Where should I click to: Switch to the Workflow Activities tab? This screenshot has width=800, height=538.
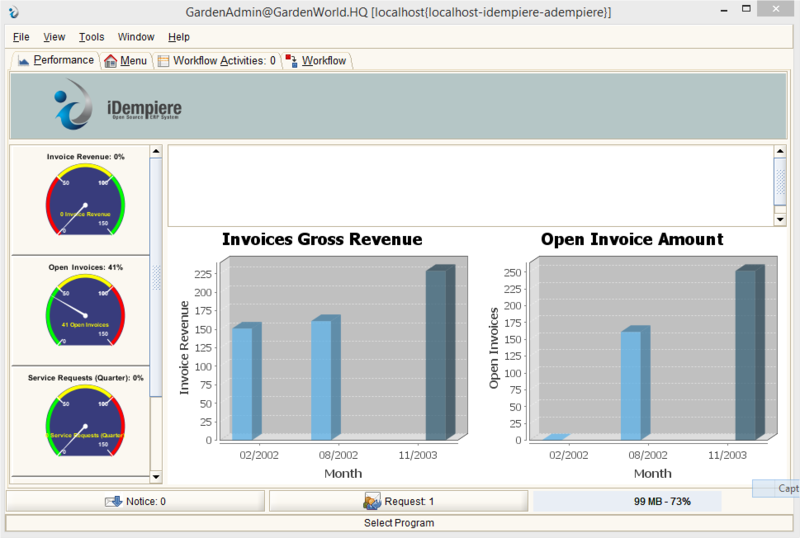(223, 61)
